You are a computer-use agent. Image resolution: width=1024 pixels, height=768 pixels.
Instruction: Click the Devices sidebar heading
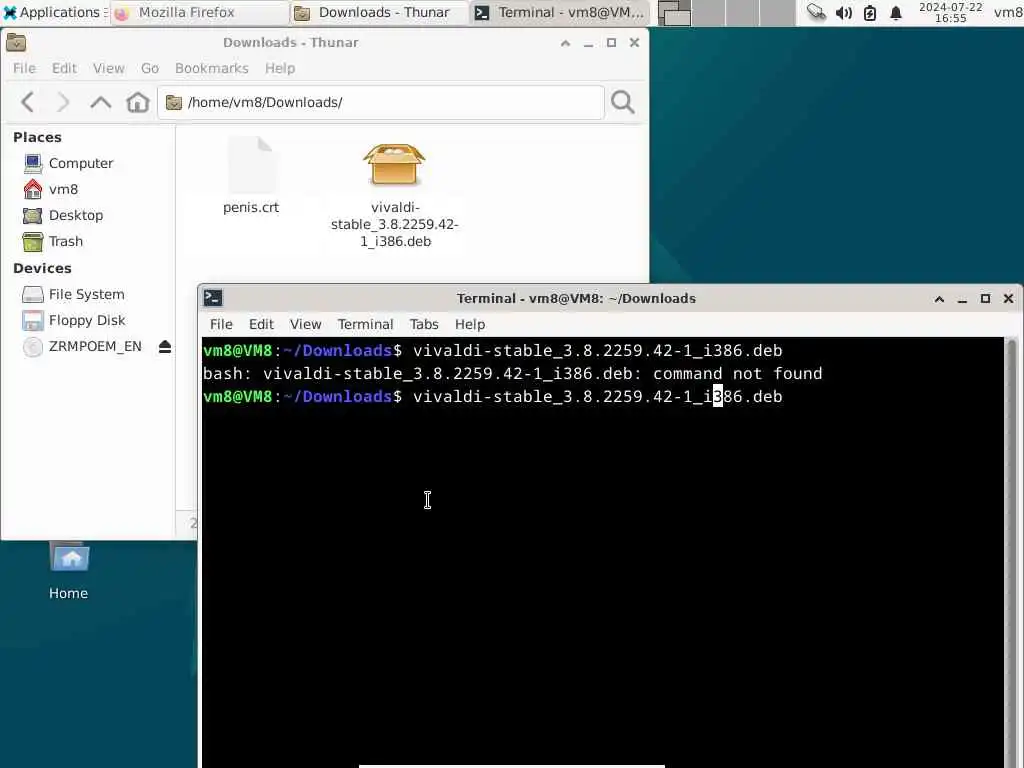(42, 268)
